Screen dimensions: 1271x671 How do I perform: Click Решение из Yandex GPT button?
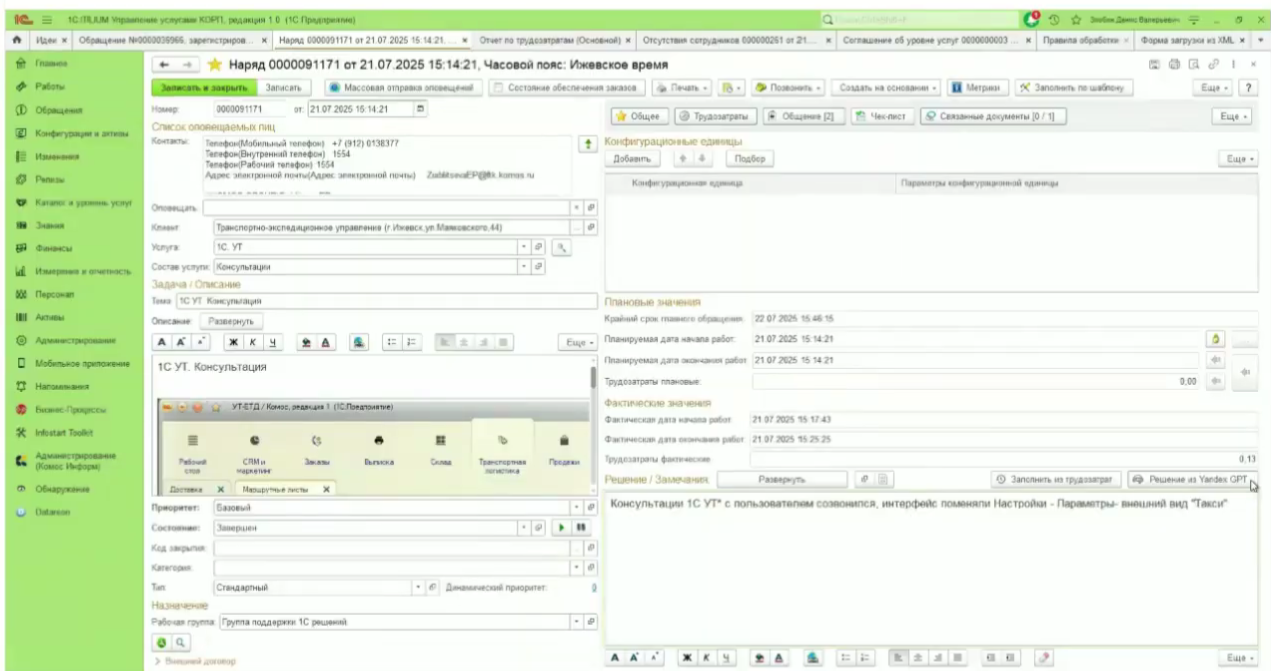tap(1192, 479)
